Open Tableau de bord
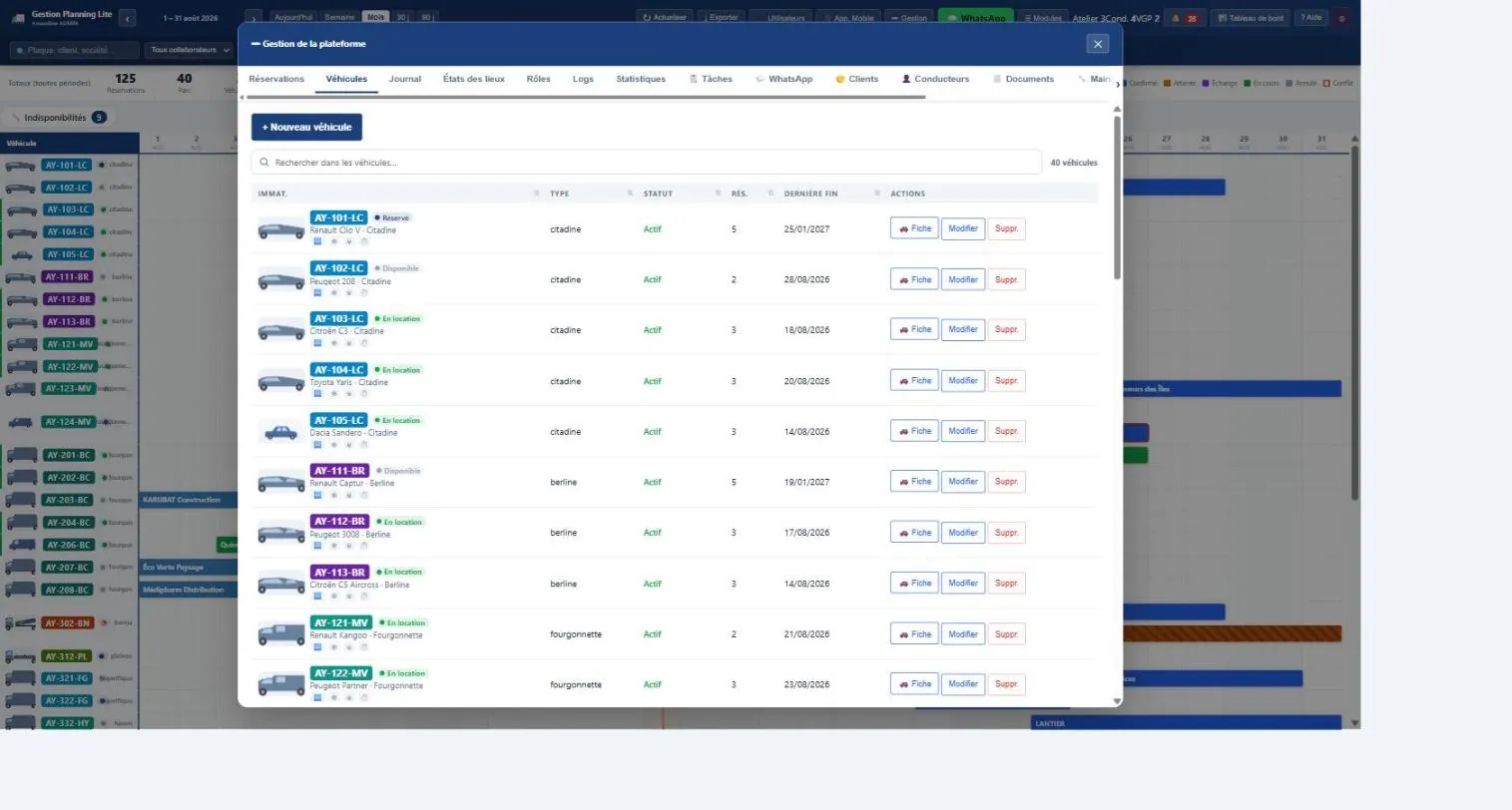The image size is (1512, 810). 1250,18
